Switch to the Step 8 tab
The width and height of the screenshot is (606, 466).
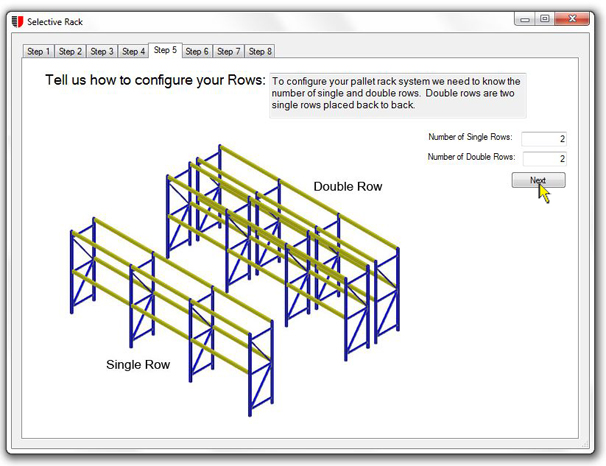tap(260, 51)
